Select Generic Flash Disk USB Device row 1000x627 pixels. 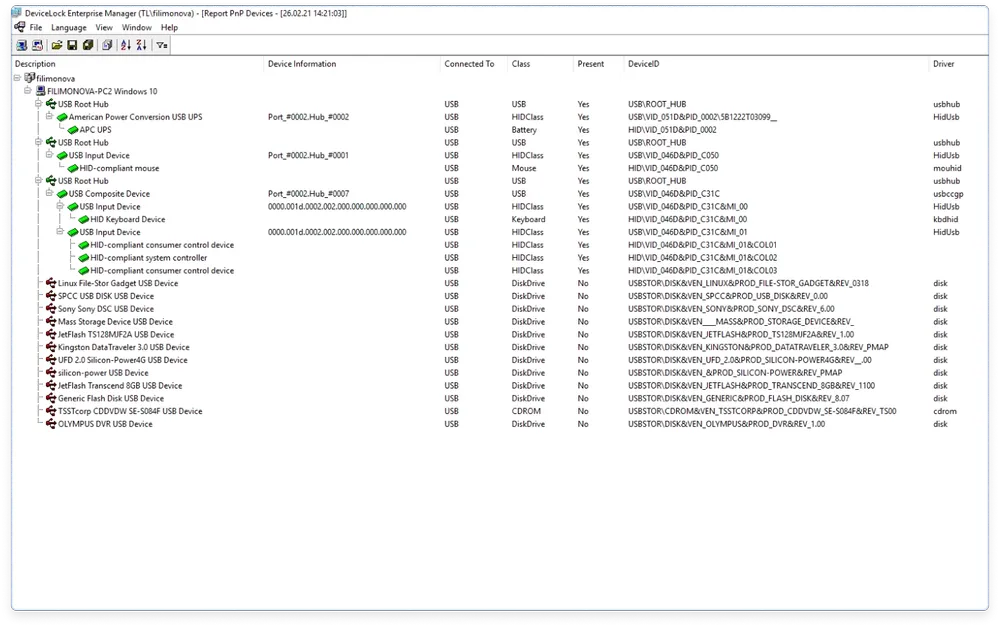[x=500, y=398]
